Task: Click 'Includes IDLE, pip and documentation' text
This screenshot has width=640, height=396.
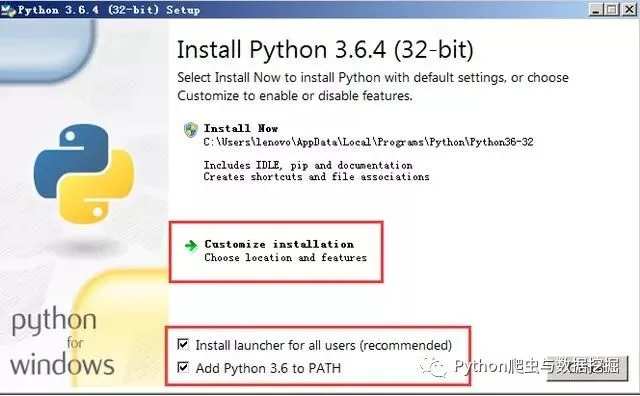Action: pos(308,165)
